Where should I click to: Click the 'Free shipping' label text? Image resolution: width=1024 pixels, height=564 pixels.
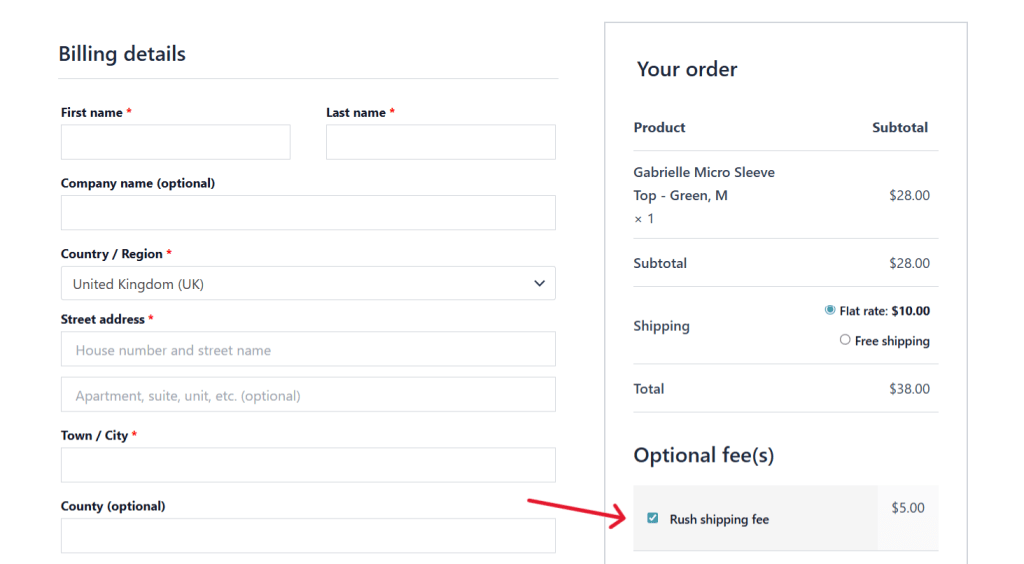[892, 341]
